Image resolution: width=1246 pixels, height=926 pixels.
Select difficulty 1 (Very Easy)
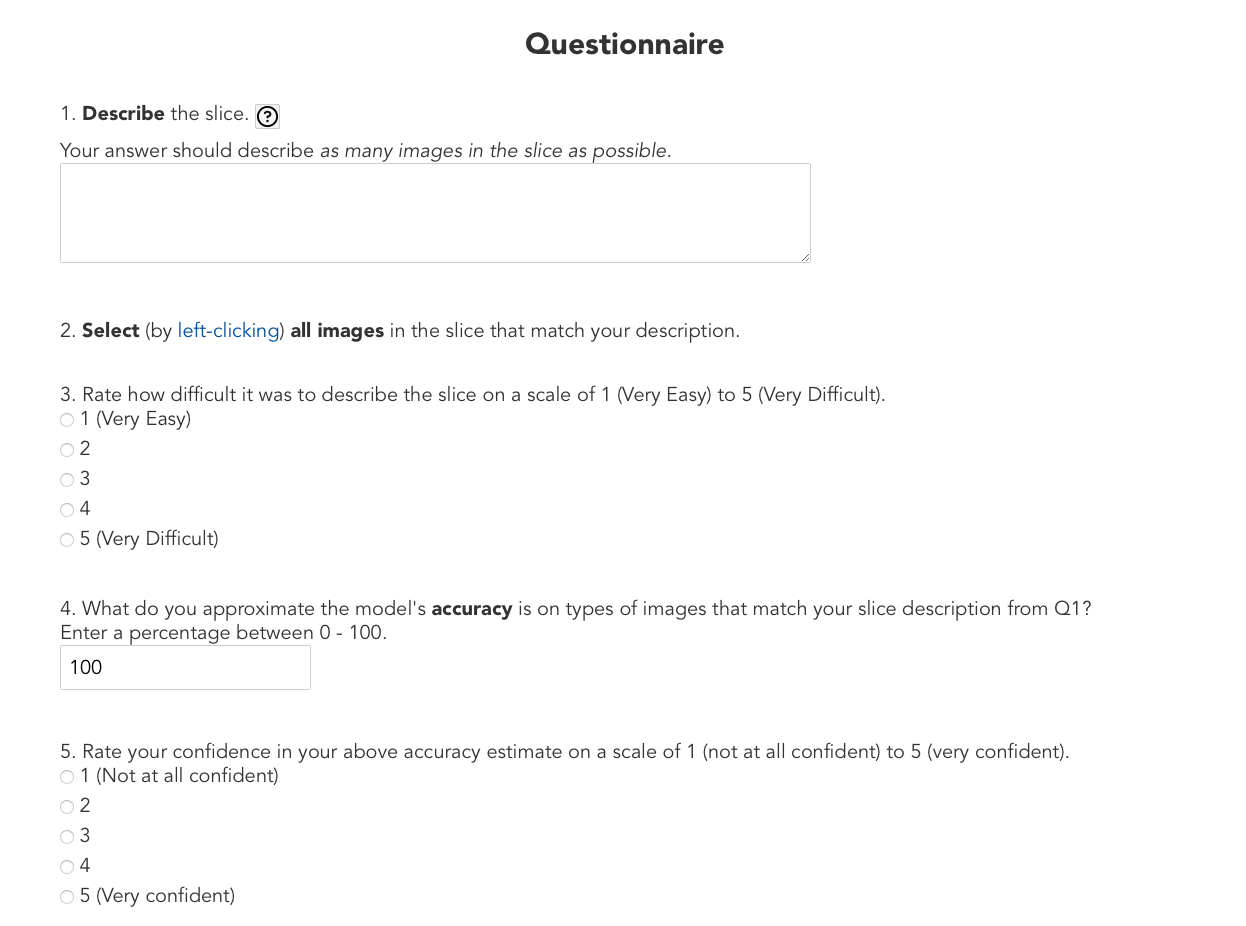67,420
